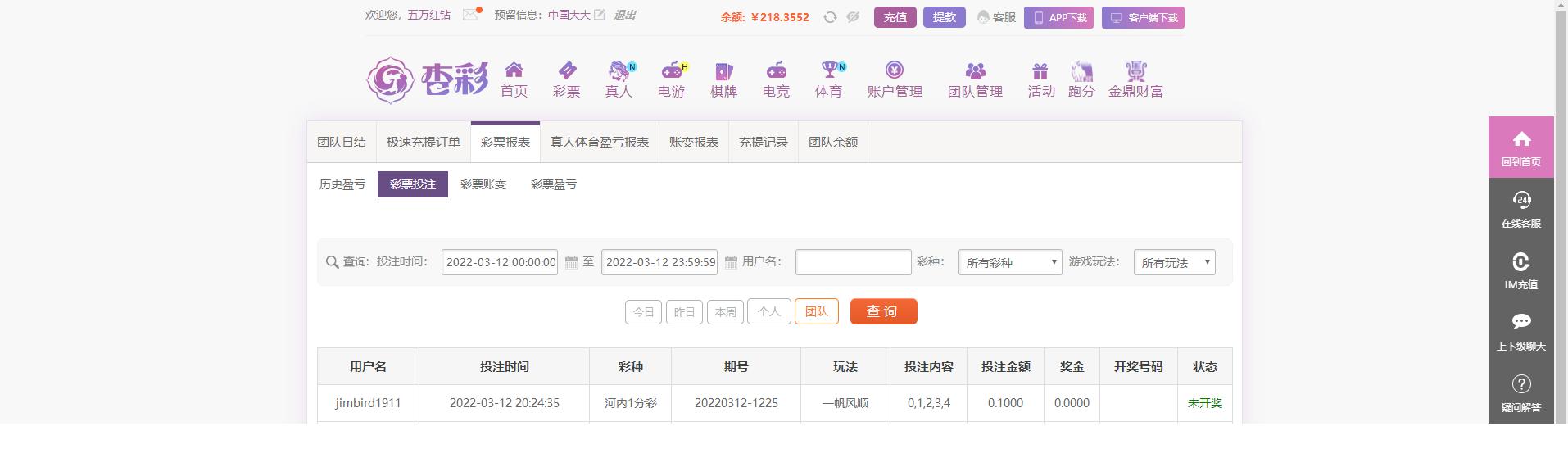Open the 金鼎财富 nav icon

click(1135, 70)
